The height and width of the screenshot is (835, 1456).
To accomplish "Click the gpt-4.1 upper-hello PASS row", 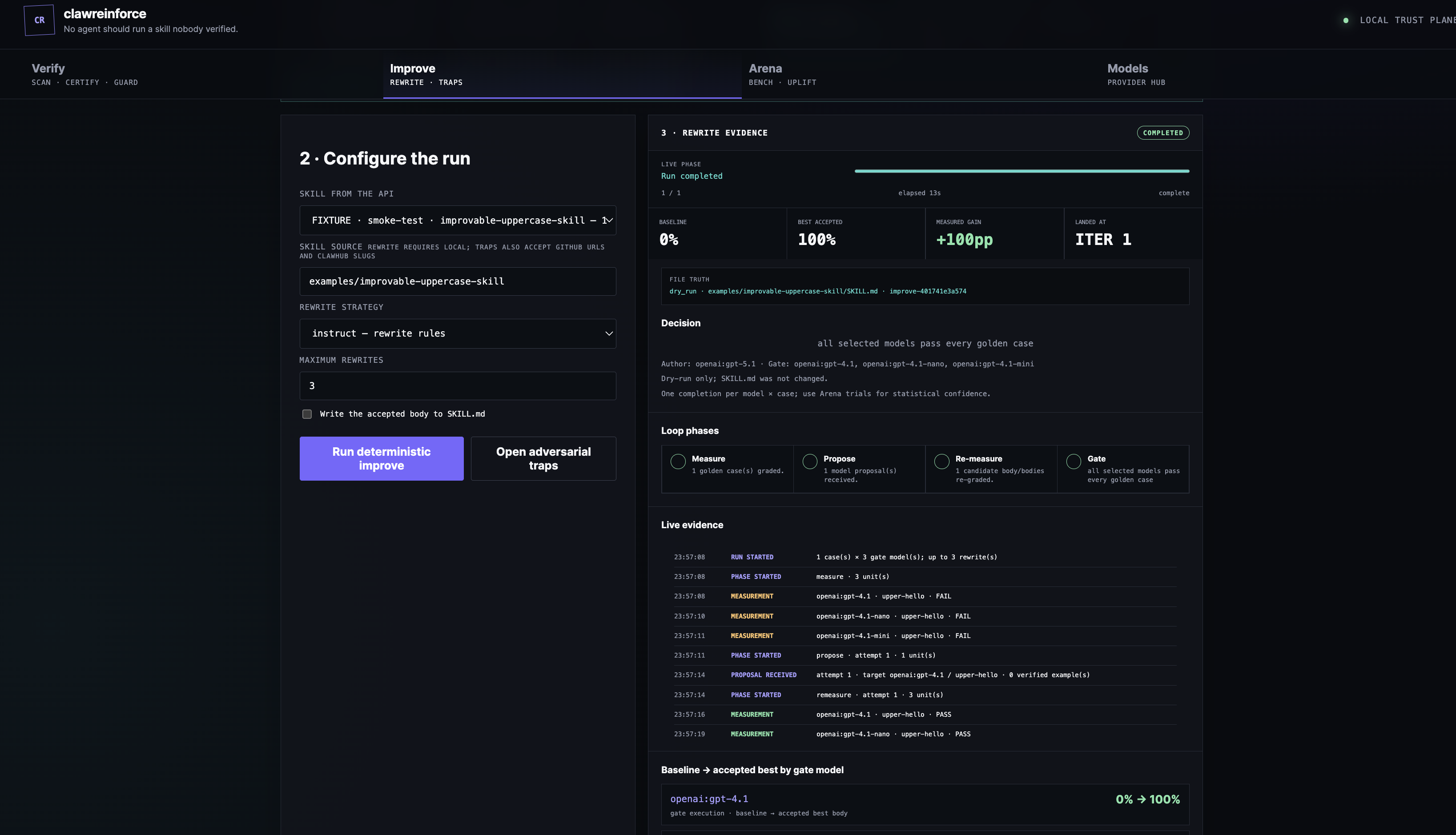I will [925, 714].
